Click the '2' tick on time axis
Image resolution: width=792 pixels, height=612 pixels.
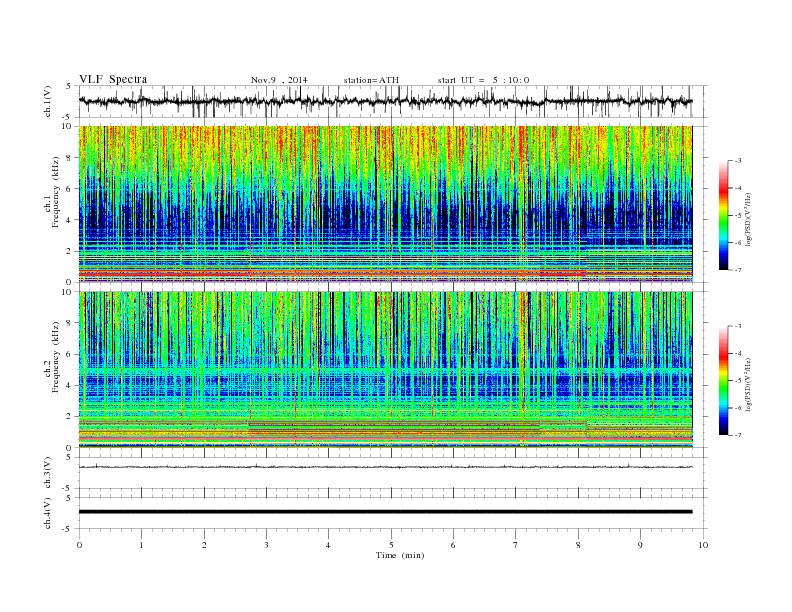[204, 545]
